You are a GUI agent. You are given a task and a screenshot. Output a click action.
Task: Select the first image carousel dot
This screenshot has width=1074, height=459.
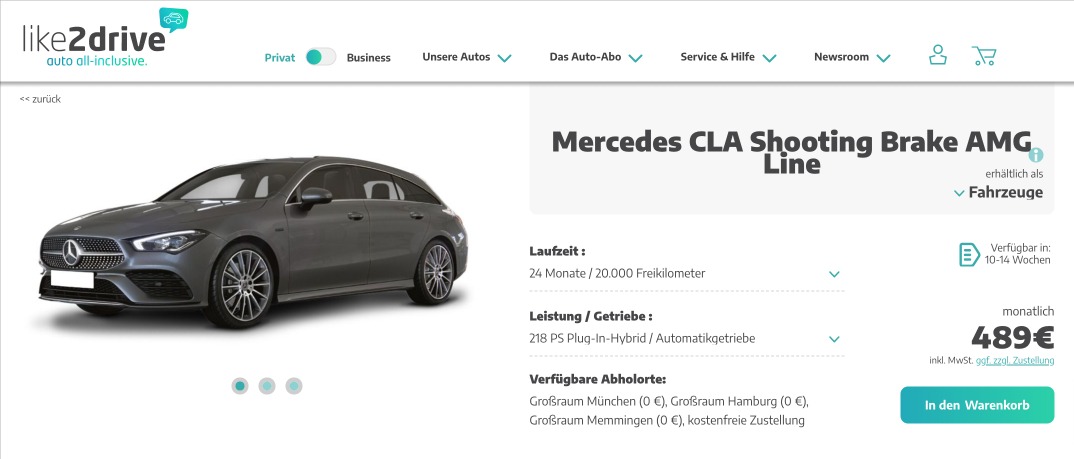240,386
